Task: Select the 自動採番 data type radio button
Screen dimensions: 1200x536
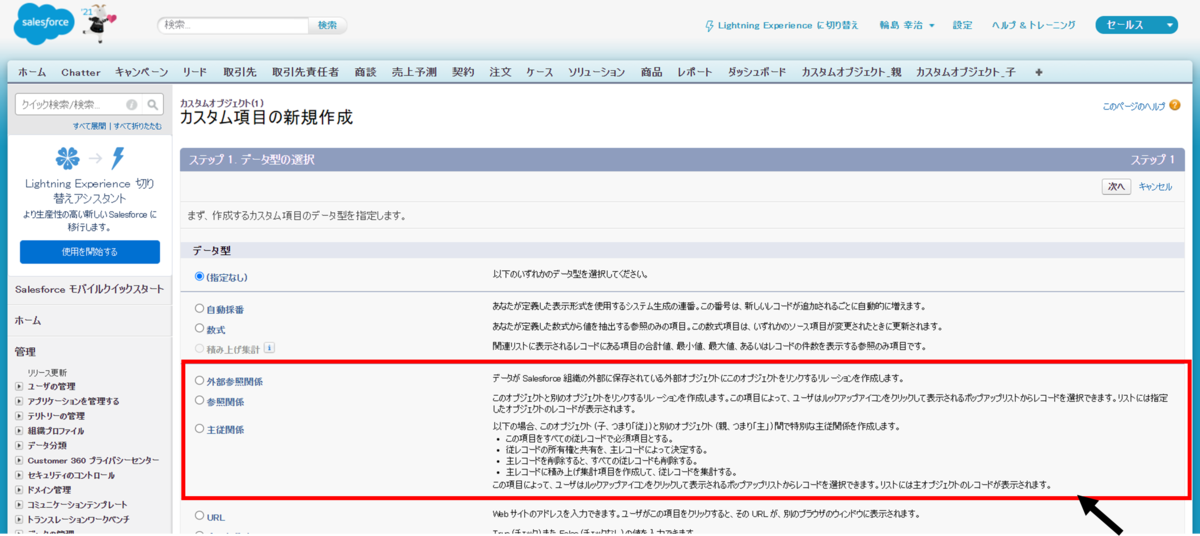Action: point(199,309)
